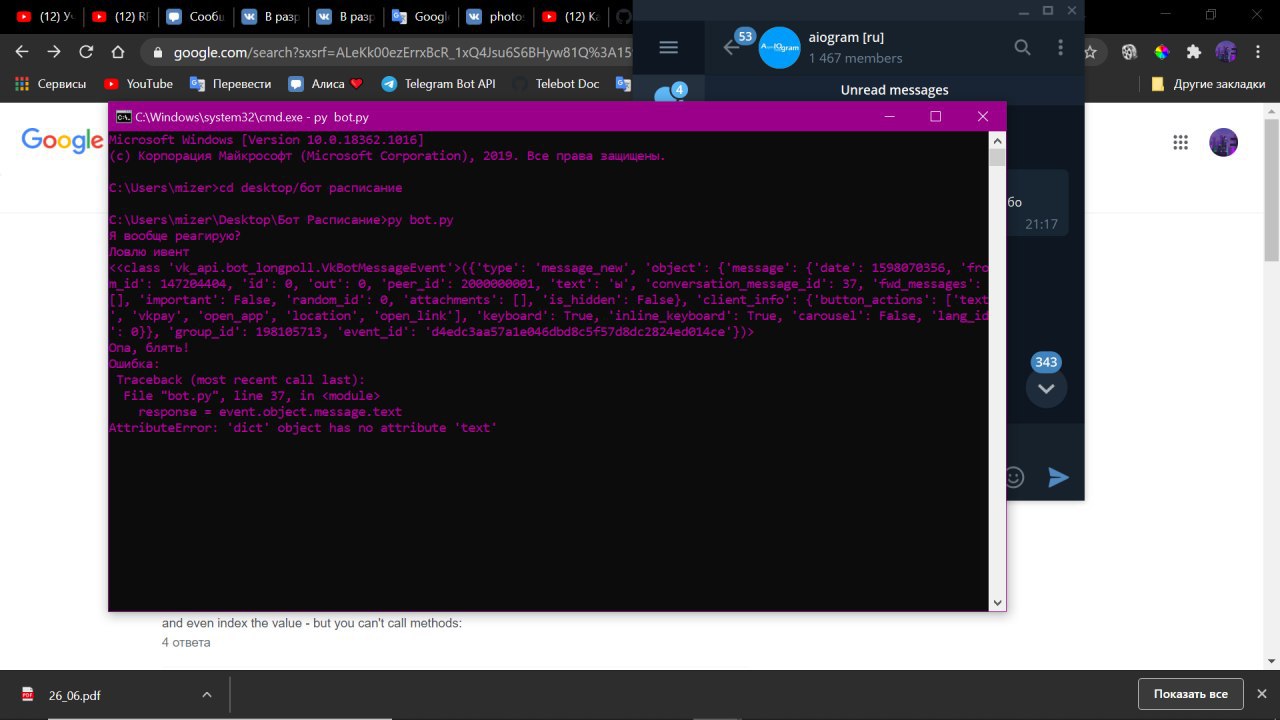Search within the aiogram chat
This screenshot has width=1280, height=720.
pos(1022,47)
